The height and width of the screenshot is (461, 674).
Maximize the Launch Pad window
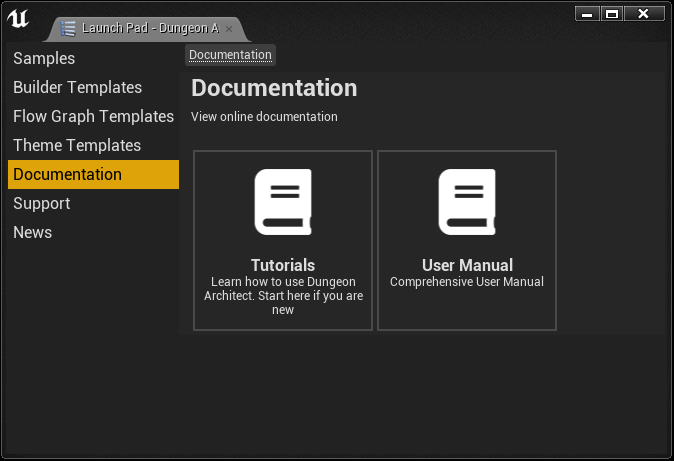[612, 14]
